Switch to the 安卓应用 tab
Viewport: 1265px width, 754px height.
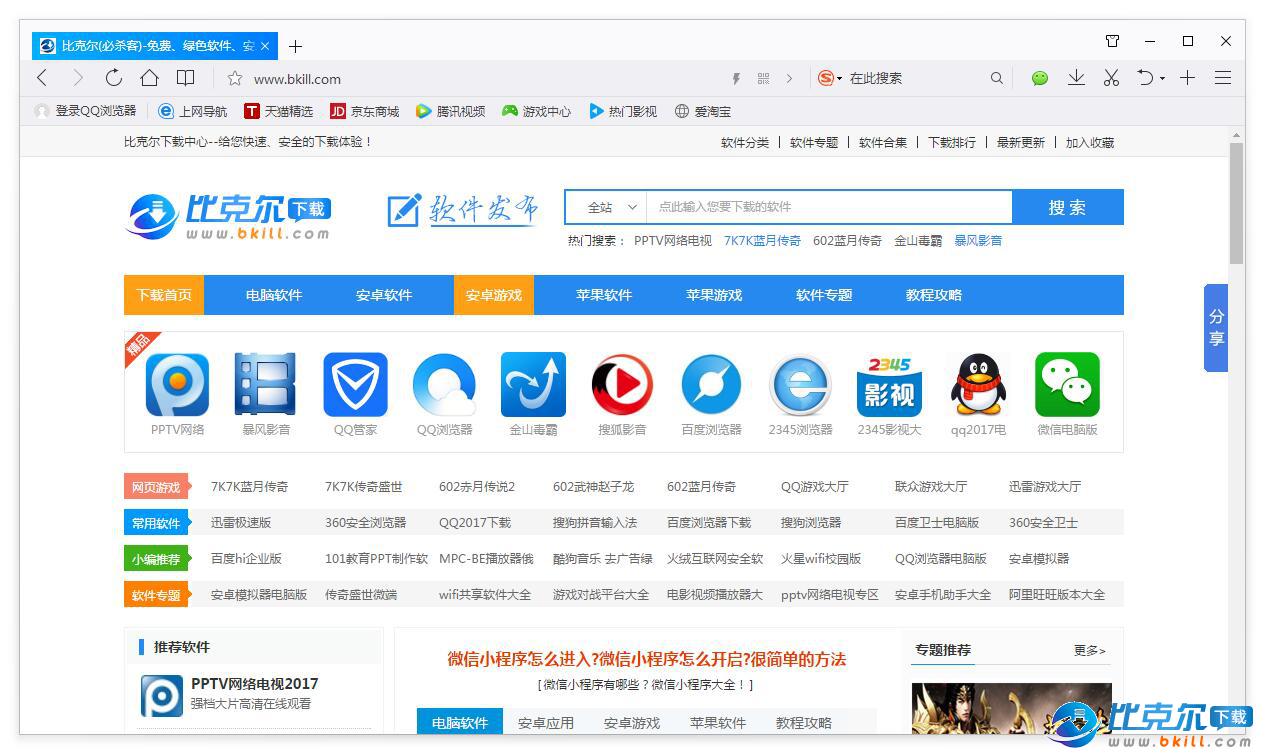546,722
